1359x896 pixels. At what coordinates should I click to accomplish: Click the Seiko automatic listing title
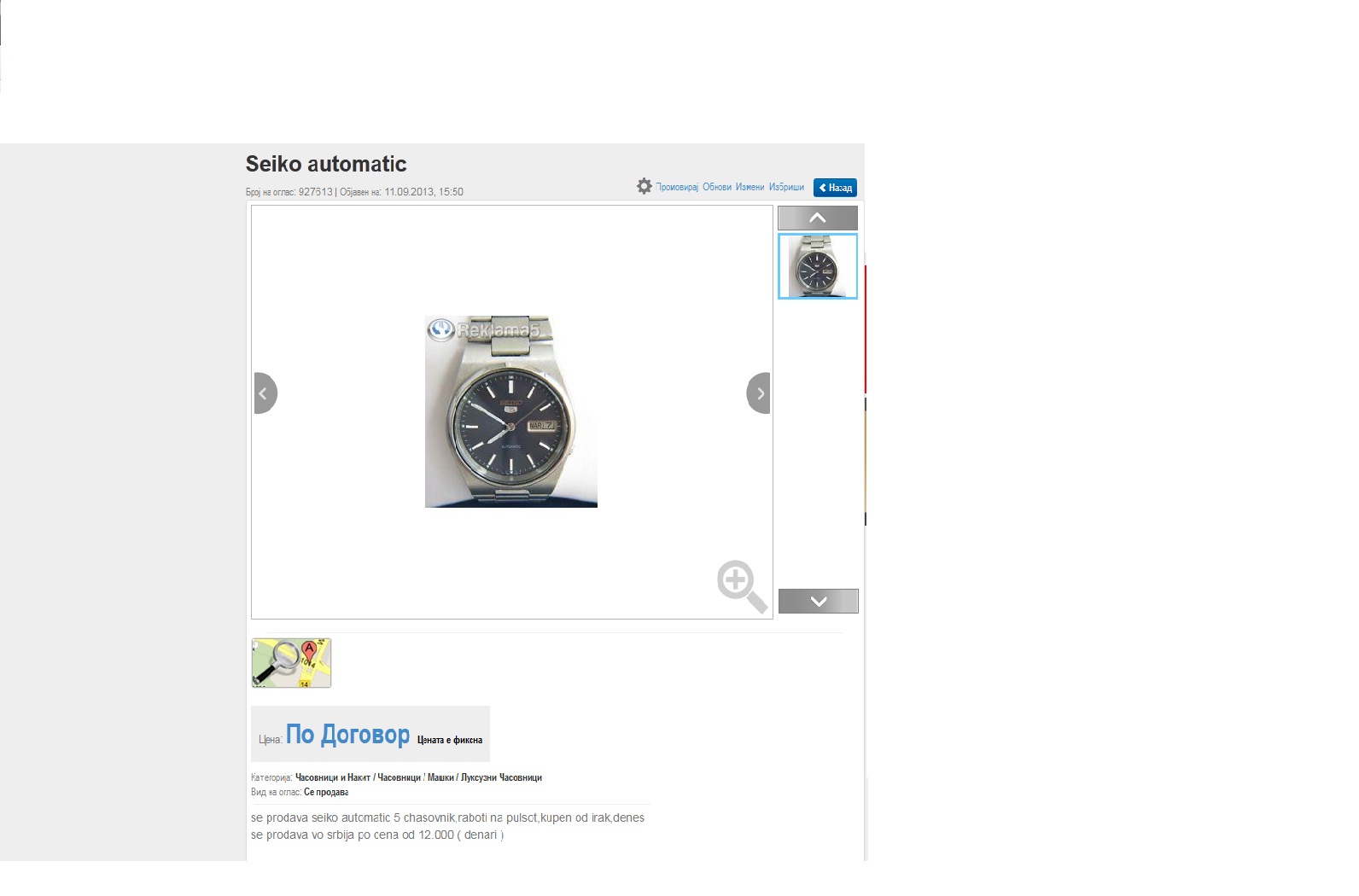326,164
